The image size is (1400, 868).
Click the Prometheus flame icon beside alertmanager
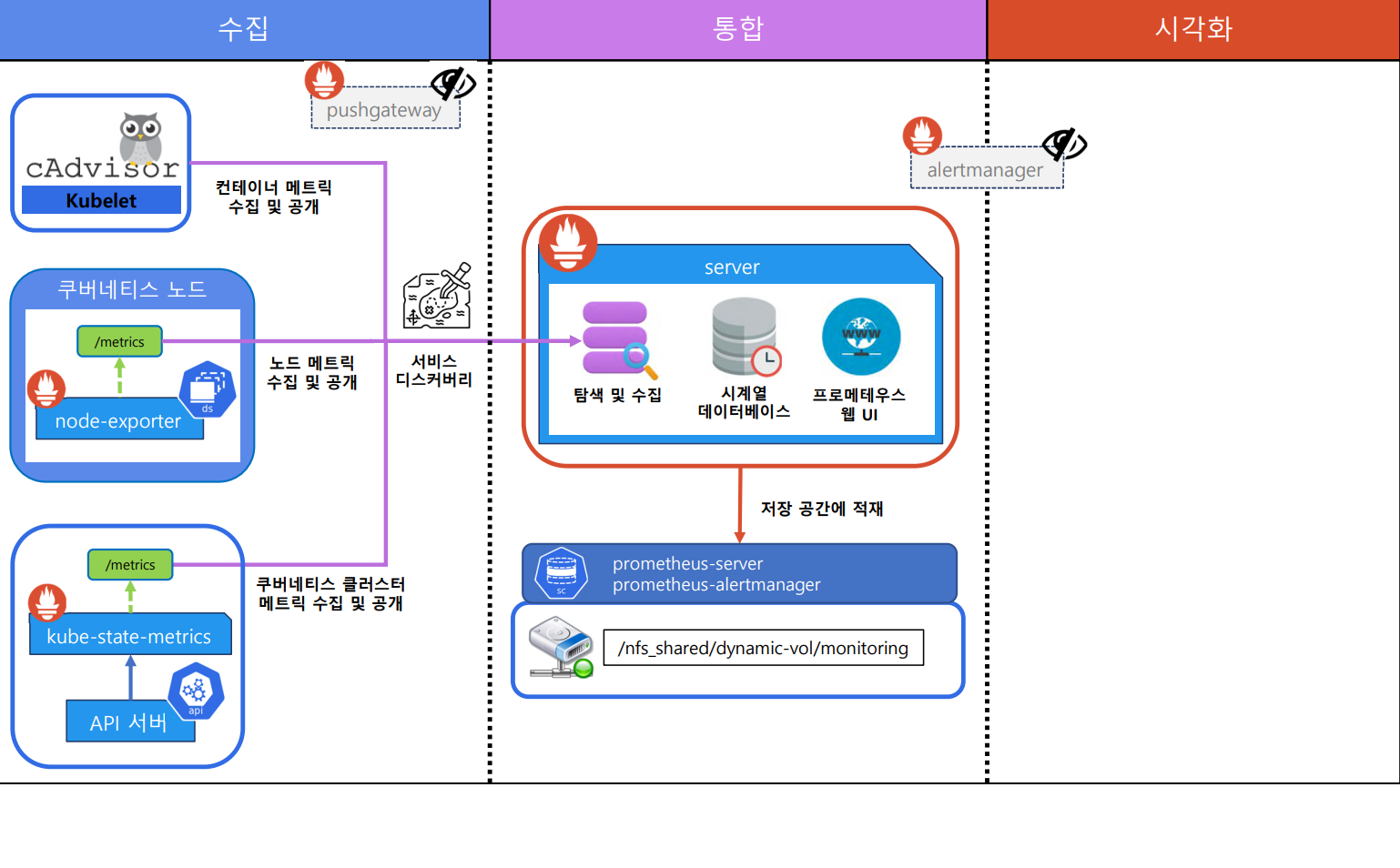tap(922, 136)
